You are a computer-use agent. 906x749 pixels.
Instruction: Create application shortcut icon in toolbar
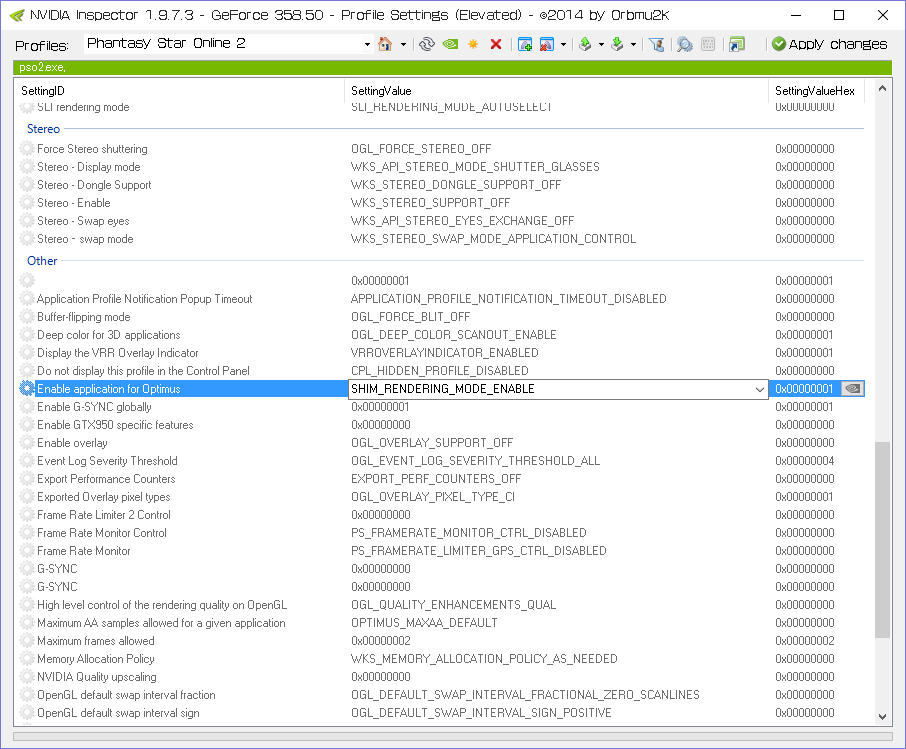click(737, 44)
